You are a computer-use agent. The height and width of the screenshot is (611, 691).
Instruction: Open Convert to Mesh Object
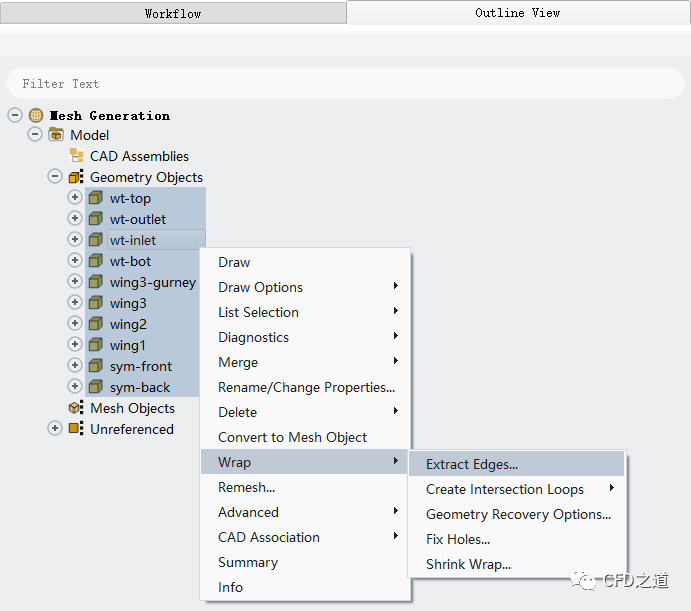(x=292, y=437)
